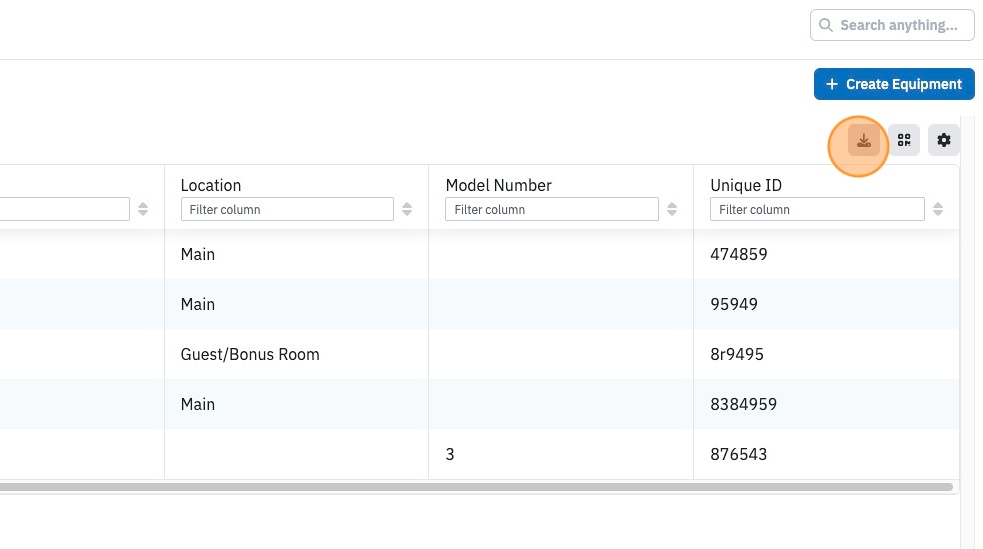
Task: Click the Location filter column input
Action: 287,209
